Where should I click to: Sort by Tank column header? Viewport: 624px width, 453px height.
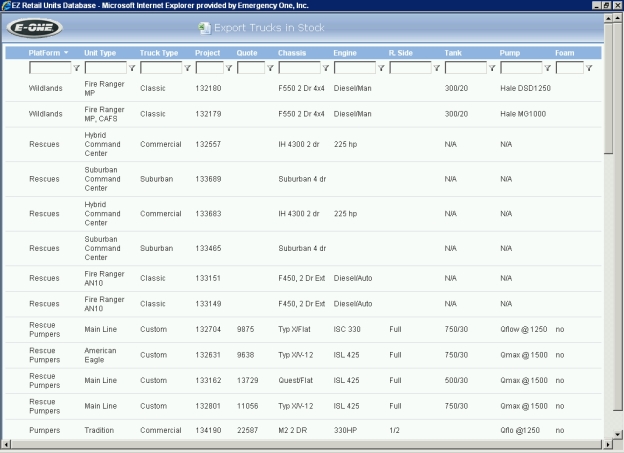point(453,53)
